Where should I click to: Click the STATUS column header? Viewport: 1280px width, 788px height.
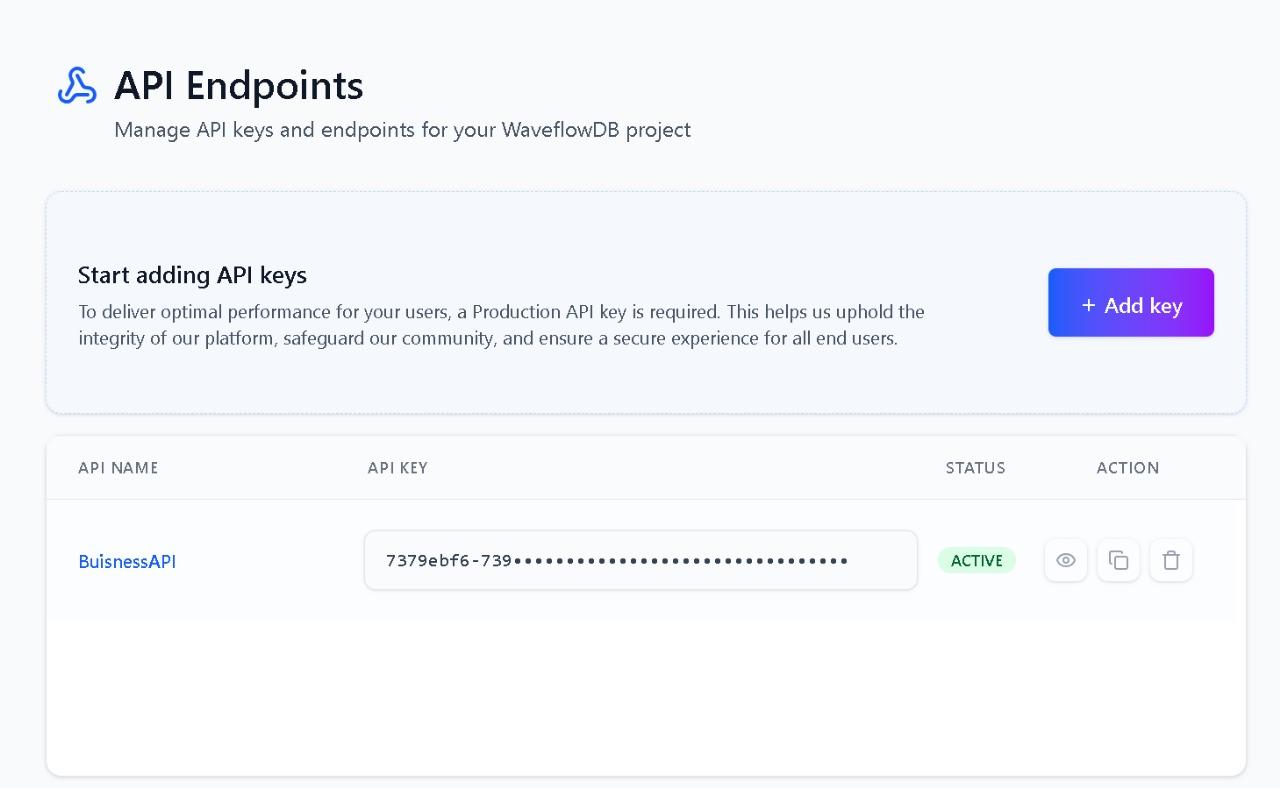[x=975, y=468]
